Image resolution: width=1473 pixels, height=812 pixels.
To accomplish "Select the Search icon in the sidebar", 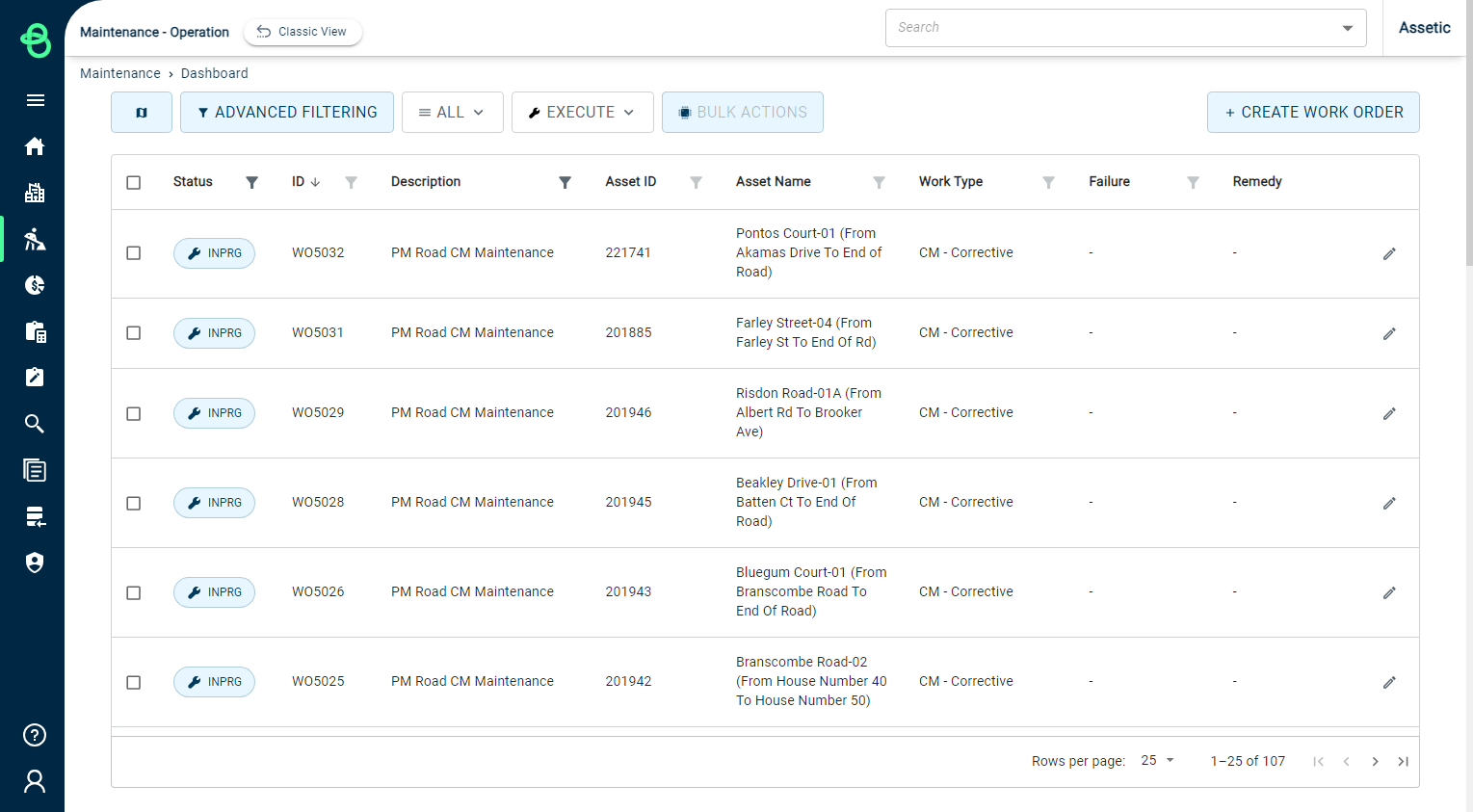I will coord(35,424).
